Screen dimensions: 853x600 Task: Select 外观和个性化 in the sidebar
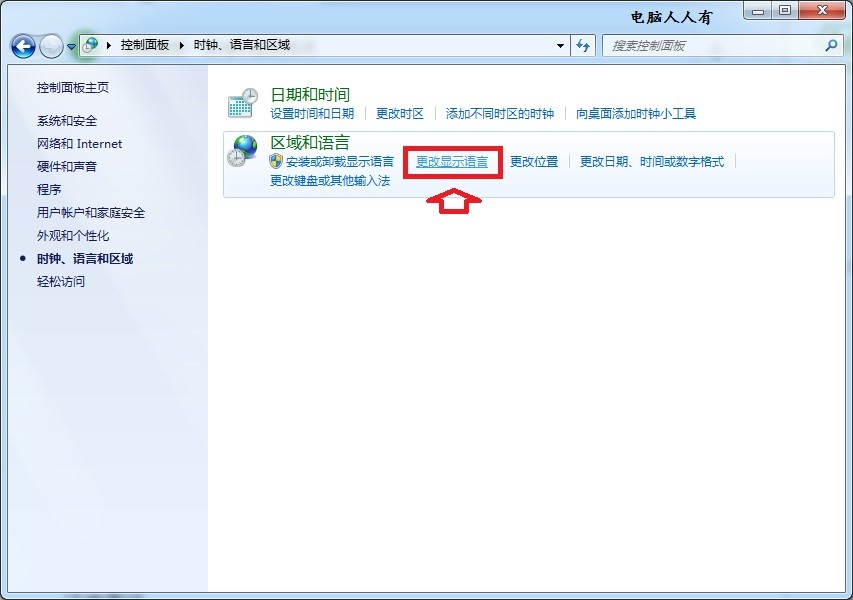73,236
